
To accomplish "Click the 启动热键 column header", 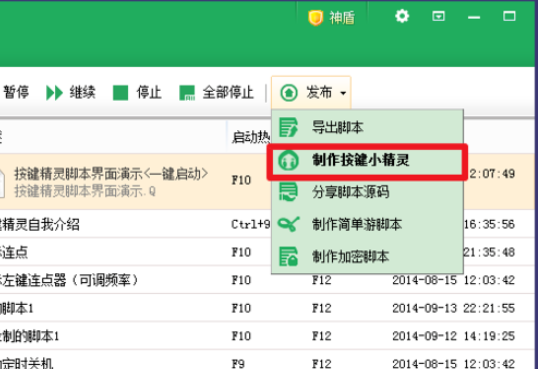I will 250,137.
